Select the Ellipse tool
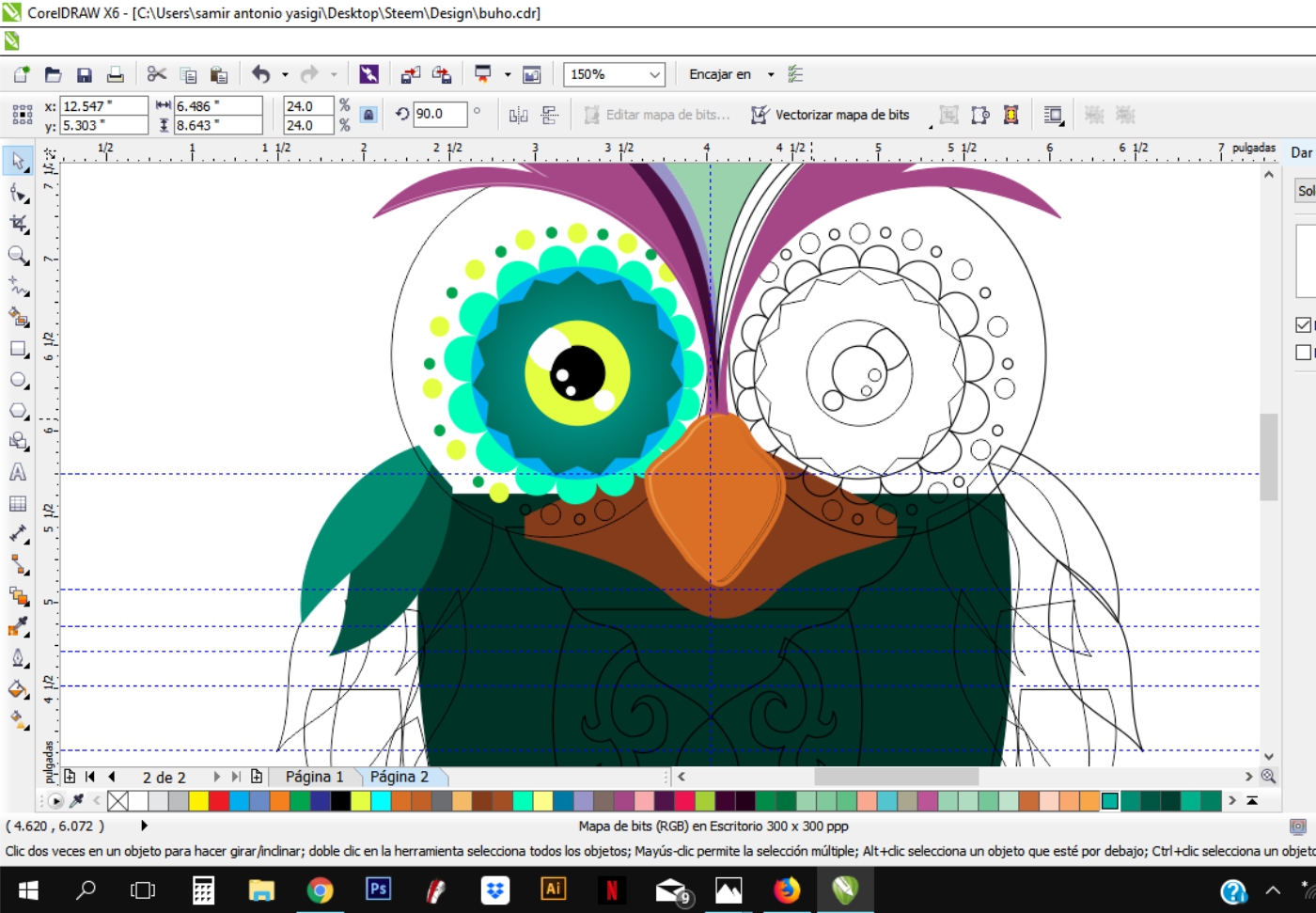 click(18, 380)
